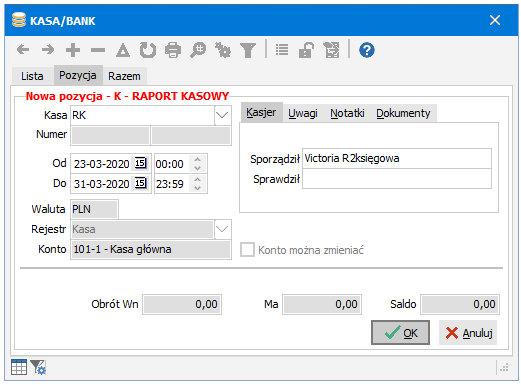
Task: Click the plus add position icon
Action: [73, 50]
